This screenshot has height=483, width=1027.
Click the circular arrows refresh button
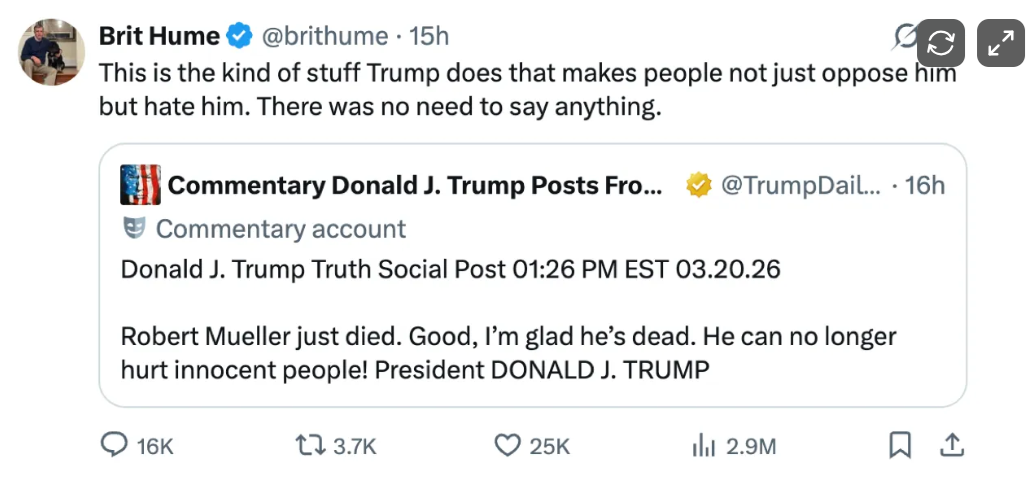(x=942, y=43)
